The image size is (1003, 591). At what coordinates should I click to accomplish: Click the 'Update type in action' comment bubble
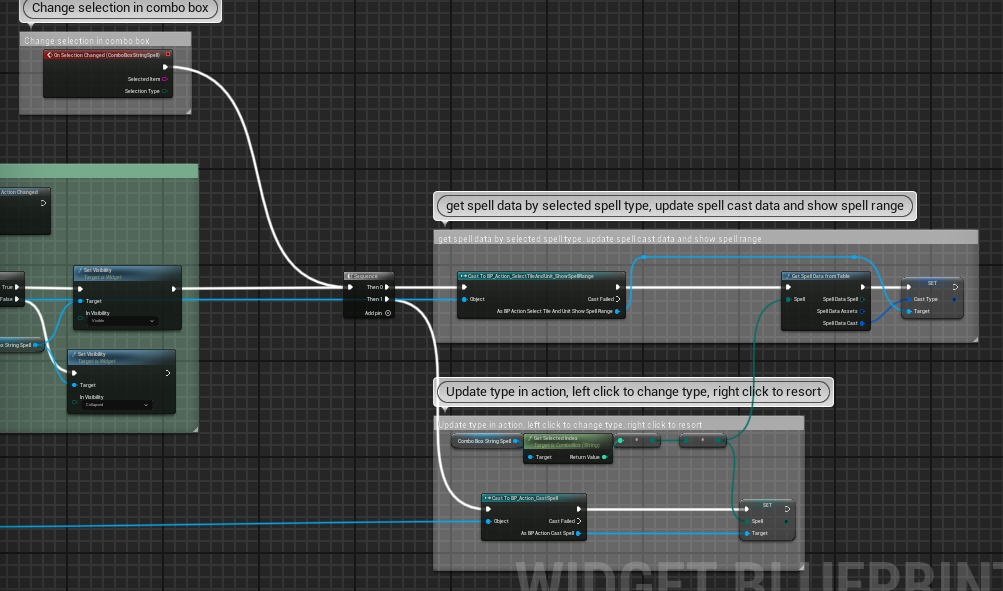pyautogui.click(x=633, y=392)
